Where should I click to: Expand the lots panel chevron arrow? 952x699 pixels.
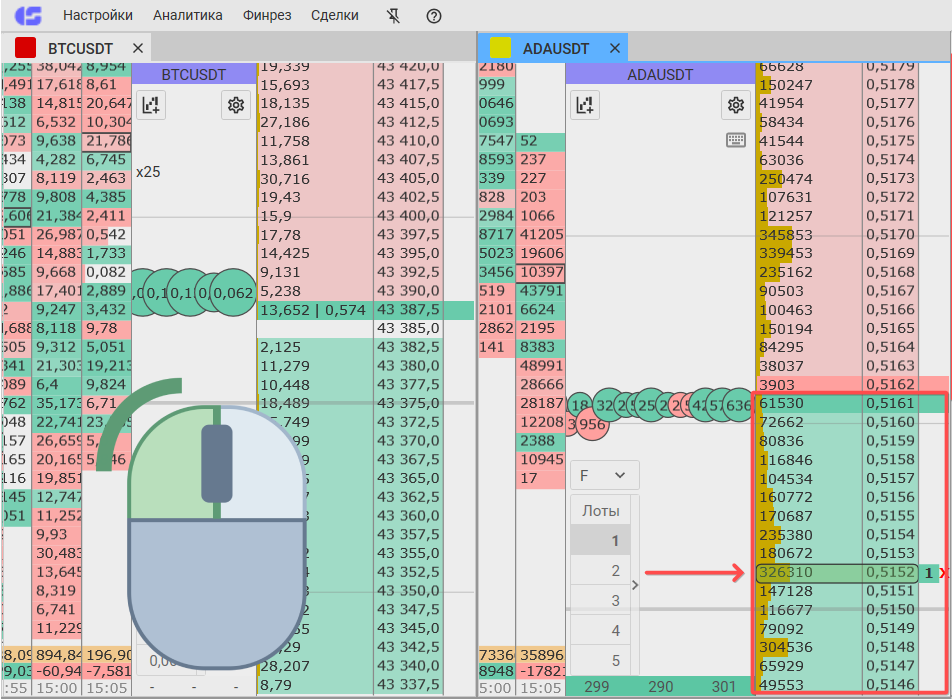[635, 585]
